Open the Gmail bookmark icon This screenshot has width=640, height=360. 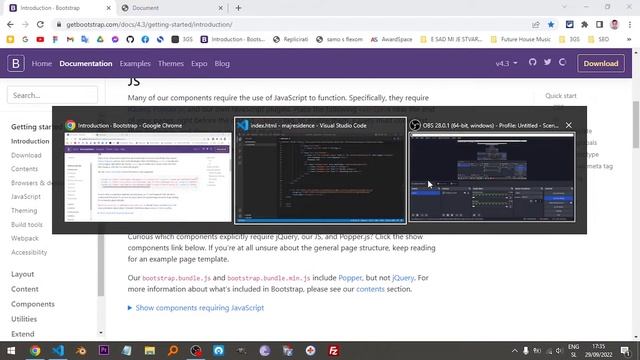[x=70, y=39]
